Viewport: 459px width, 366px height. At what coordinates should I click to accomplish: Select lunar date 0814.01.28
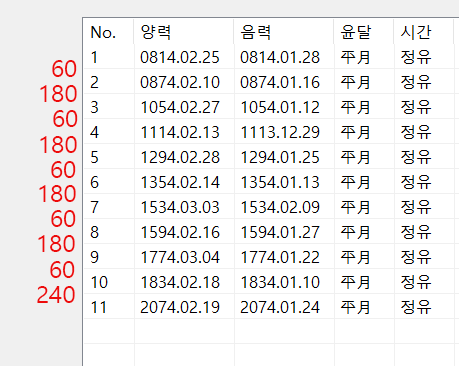[x=280, y=57]
